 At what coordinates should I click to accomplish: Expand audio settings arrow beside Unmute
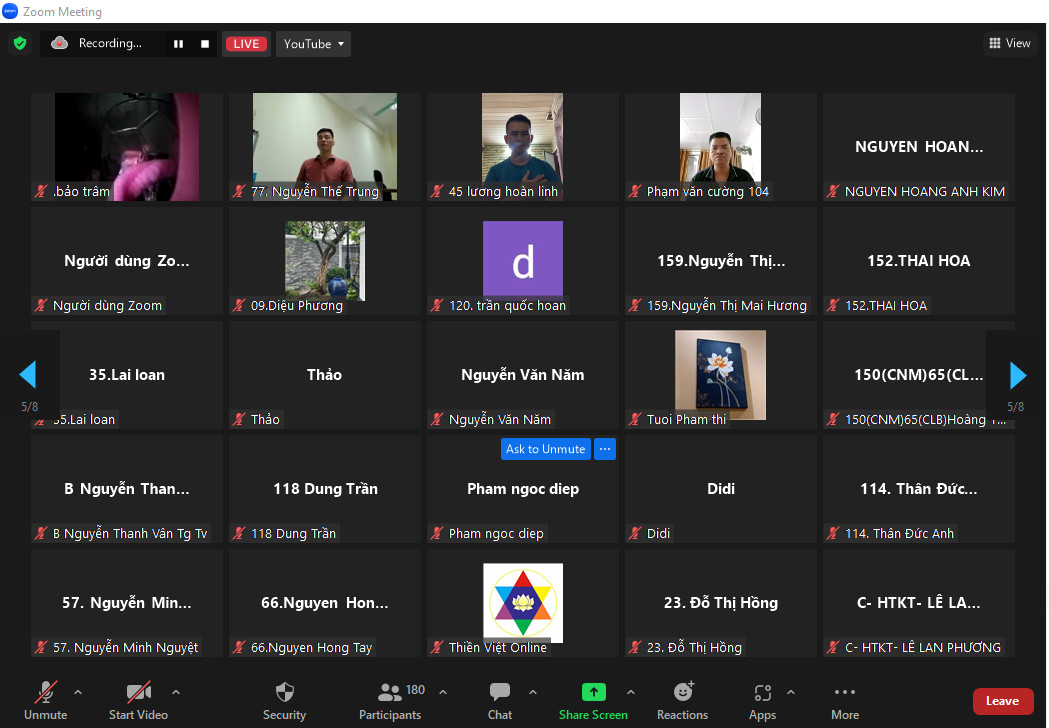coord(78,693)
